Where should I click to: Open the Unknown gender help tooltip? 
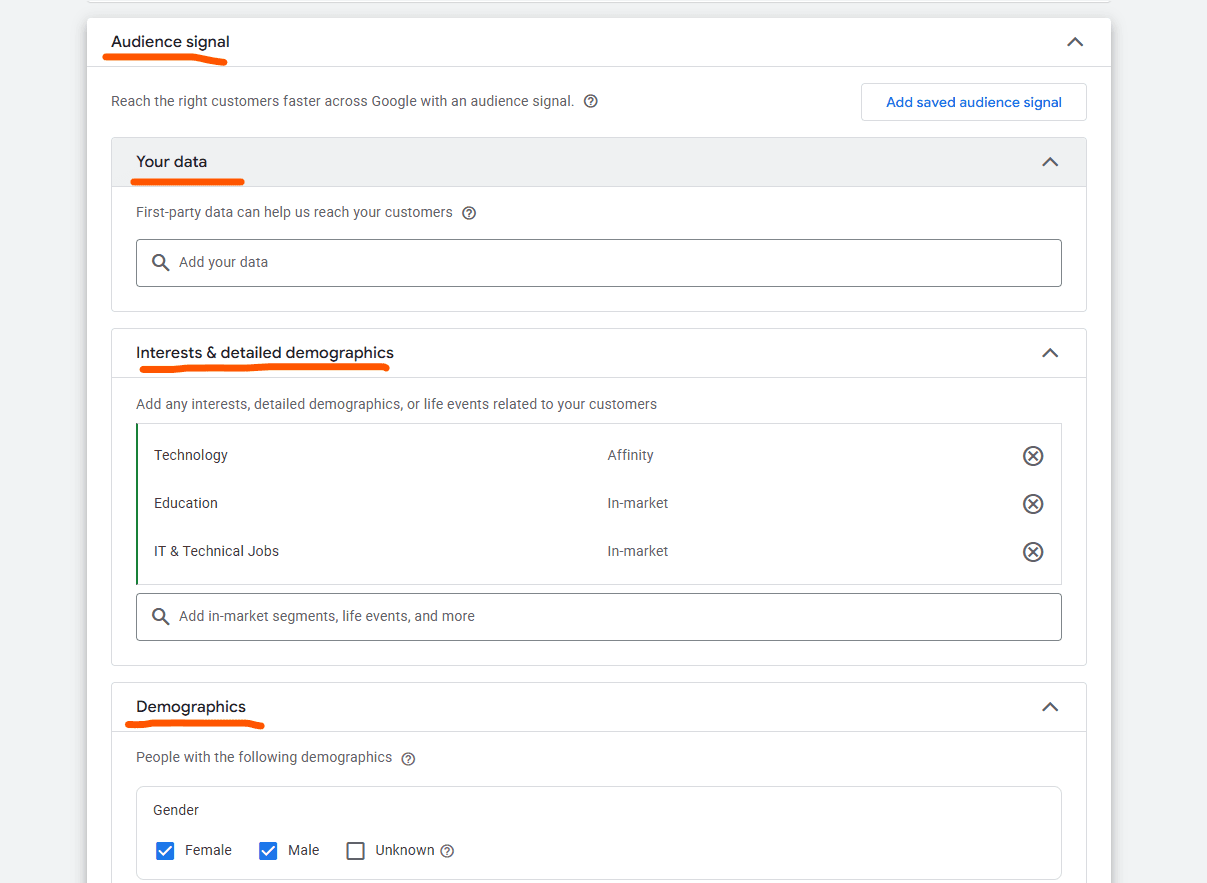coord(447,850)
